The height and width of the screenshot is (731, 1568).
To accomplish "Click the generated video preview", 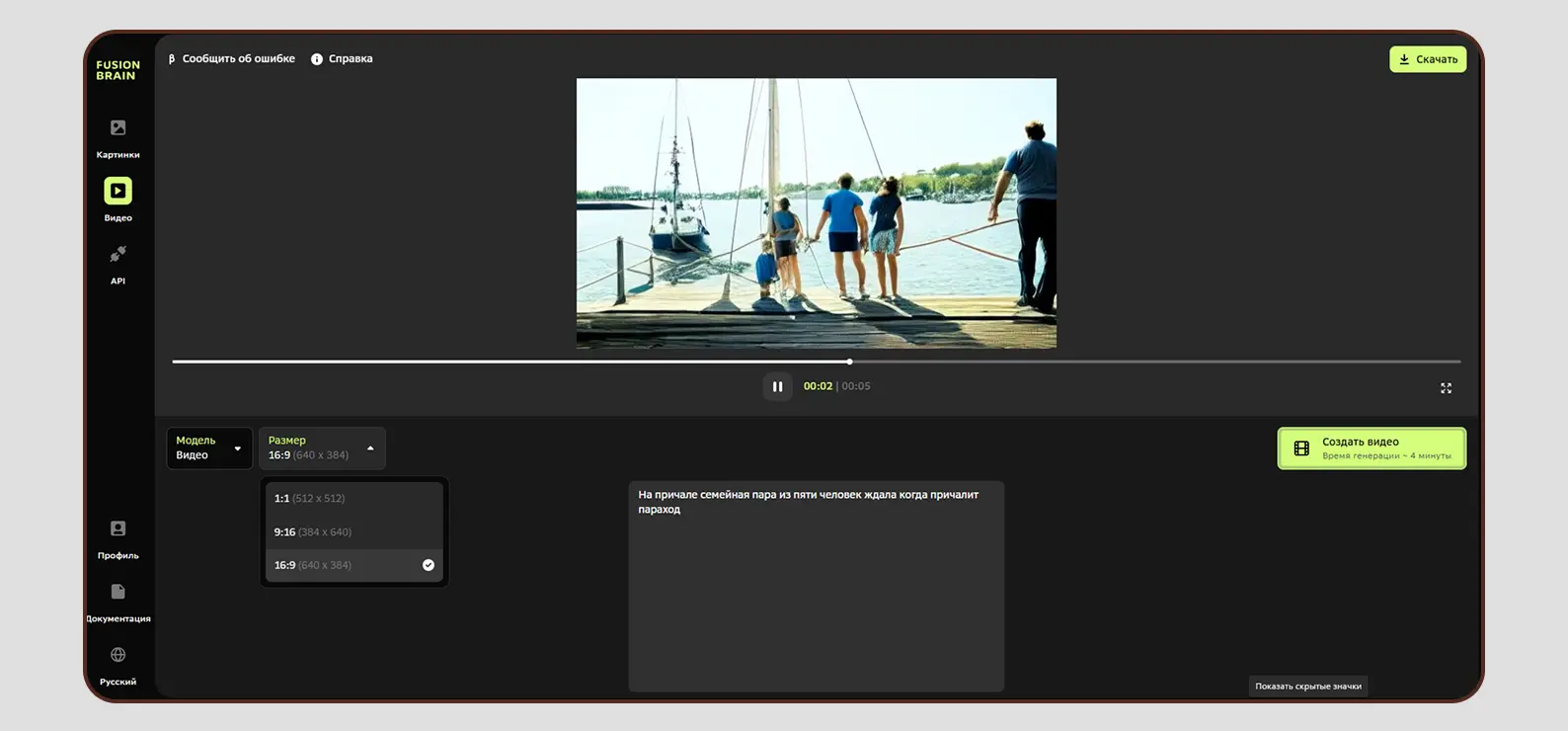I will click(x=816, y=213).
